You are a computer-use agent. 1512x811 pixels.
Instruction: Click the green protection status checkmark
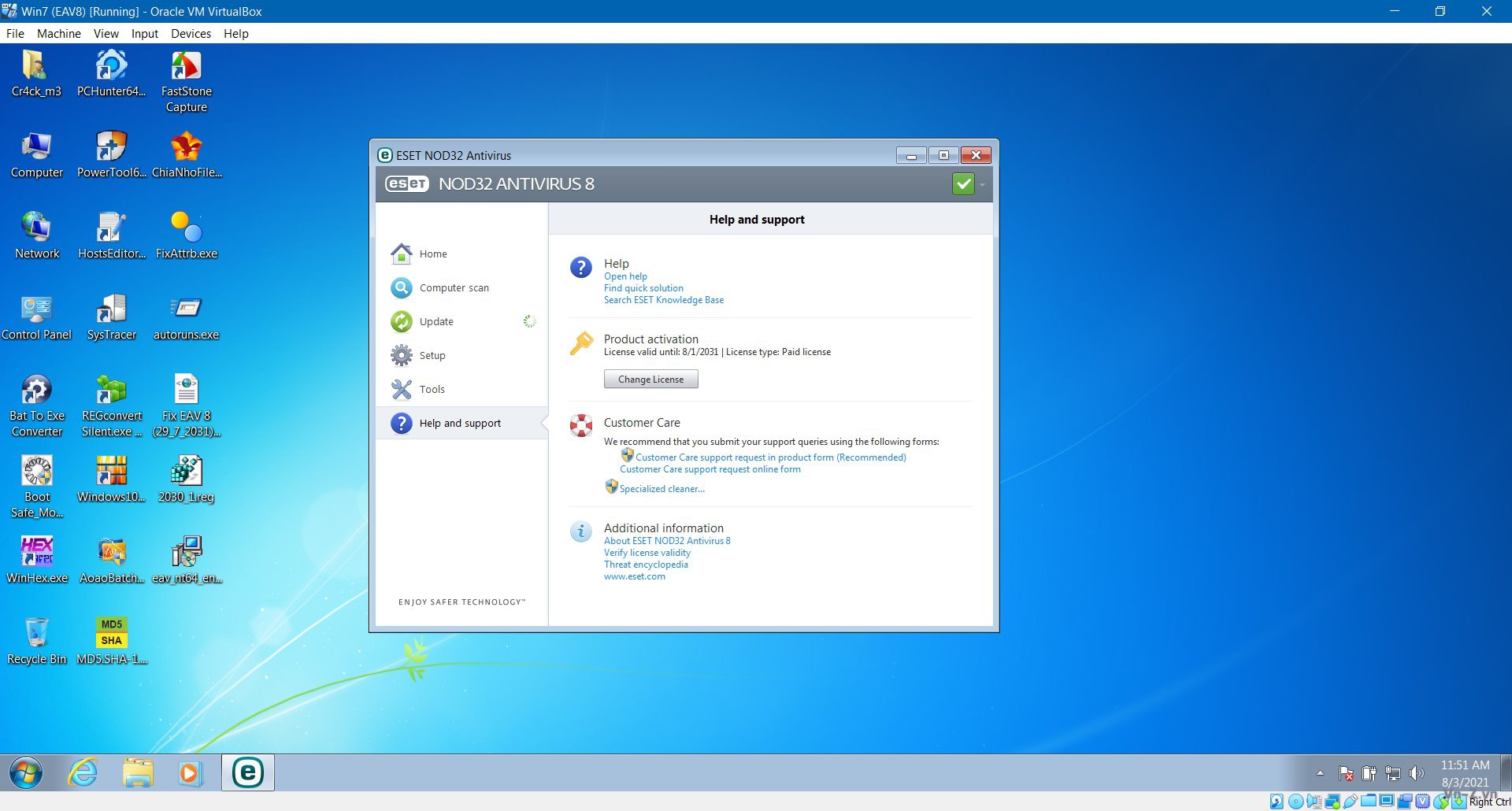(963, 184)
